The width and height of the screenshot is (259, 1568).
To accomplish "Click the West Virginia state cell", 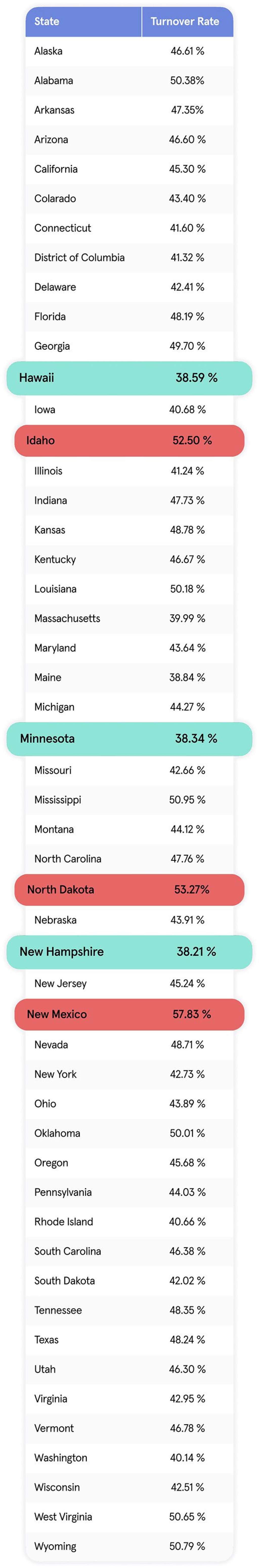I will point(63,1517).
